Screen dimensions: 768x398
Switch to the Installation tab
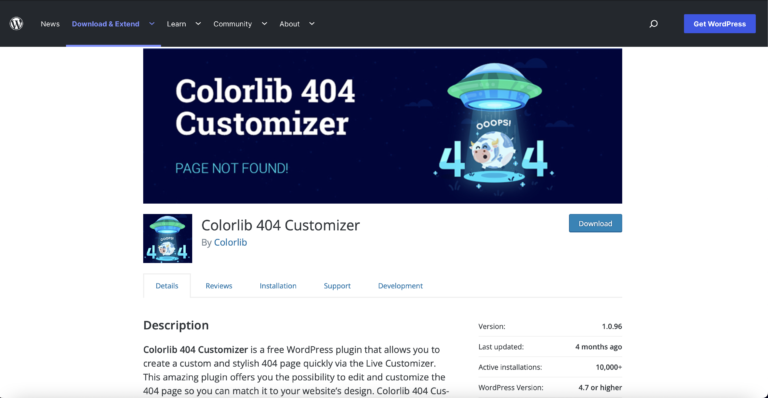point(278,285)
